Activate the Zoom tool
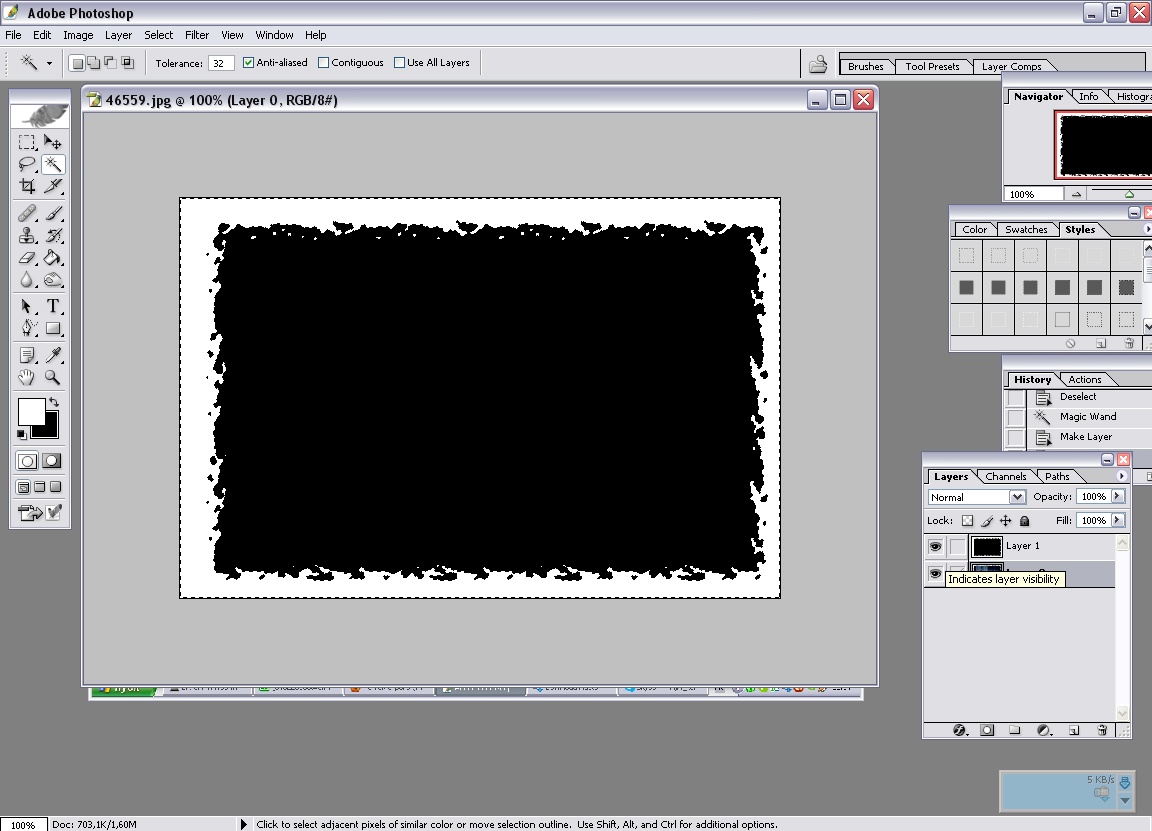The width and height of the screenshot is (1152, 831). [53, 378]
